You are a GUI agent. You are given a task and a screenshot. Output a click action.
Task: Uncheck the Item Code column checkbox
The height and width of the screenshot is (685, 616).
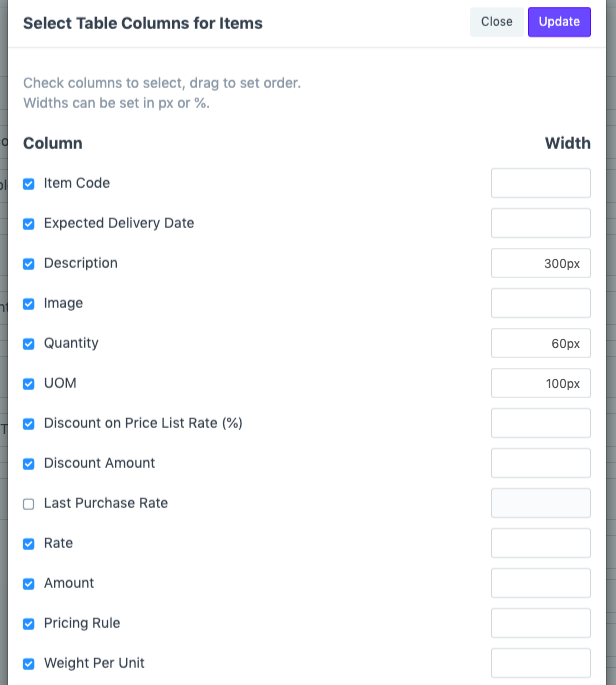click(x=29, y=184)
